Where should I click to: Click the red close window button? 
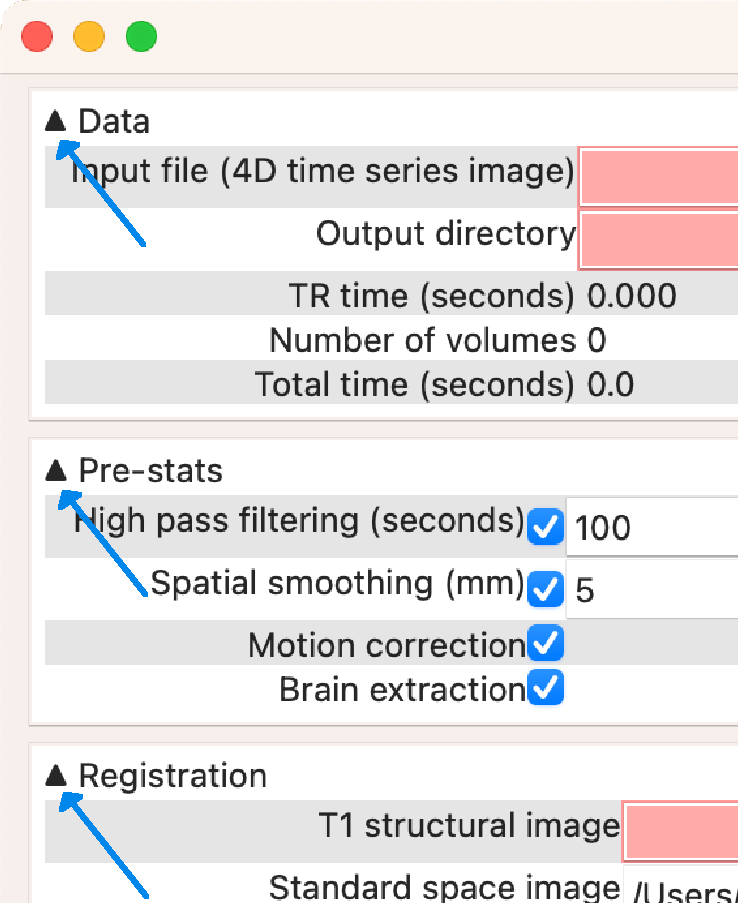(x=38, y=38)
